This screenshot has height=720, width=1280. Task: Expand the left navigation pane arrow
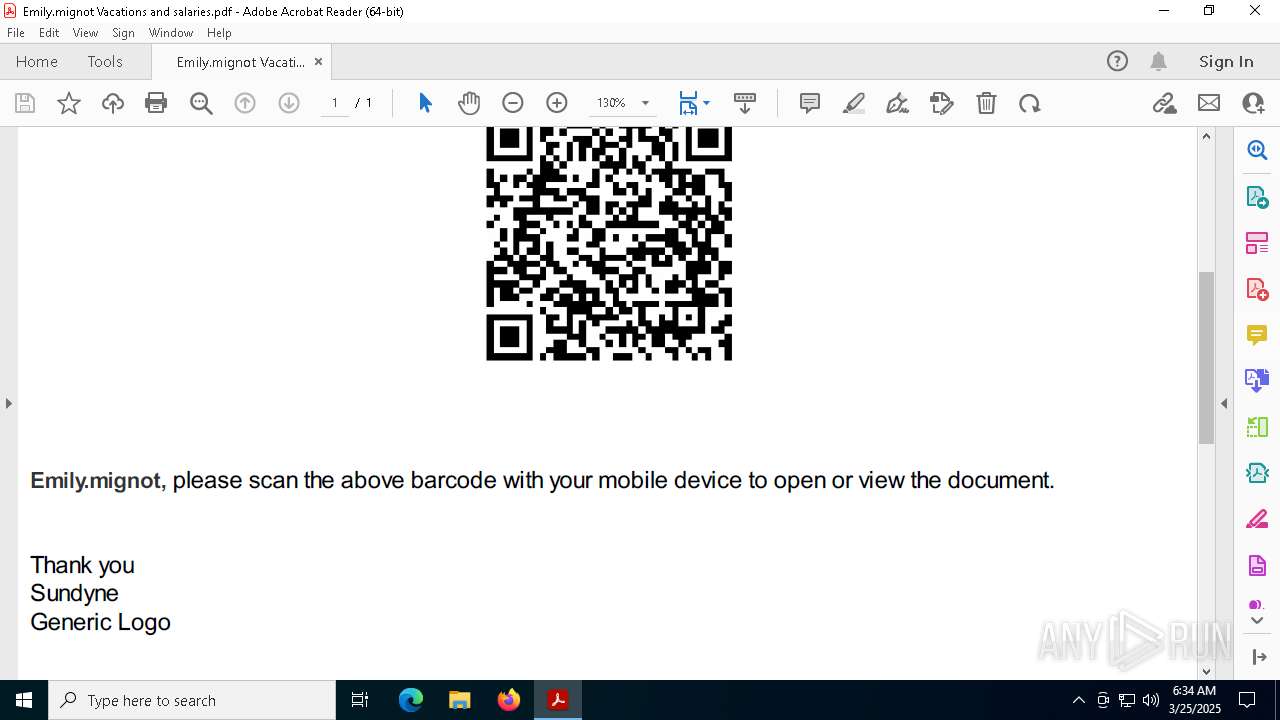[8, 403]
